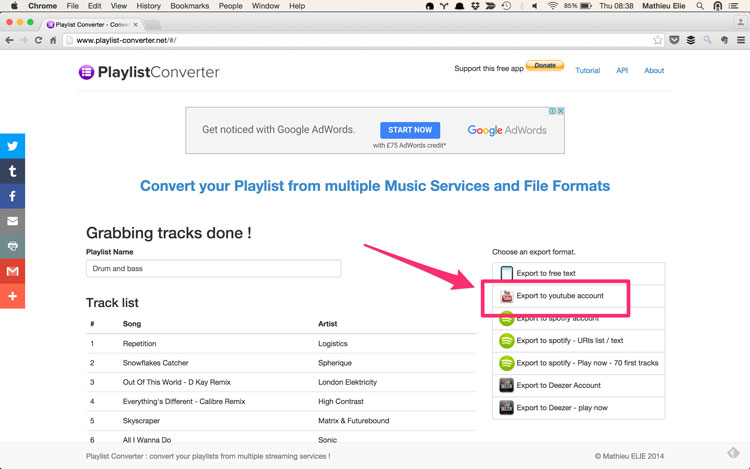Image resolution: width=750 pixels, height=469 pixels.
Task: Click the Dropbox menu bar icon
Action: point(475,6)
